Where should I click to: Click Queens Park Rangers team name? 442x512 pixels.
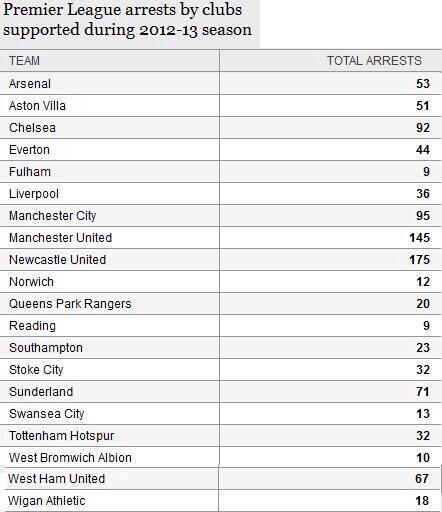coord(70,304)
